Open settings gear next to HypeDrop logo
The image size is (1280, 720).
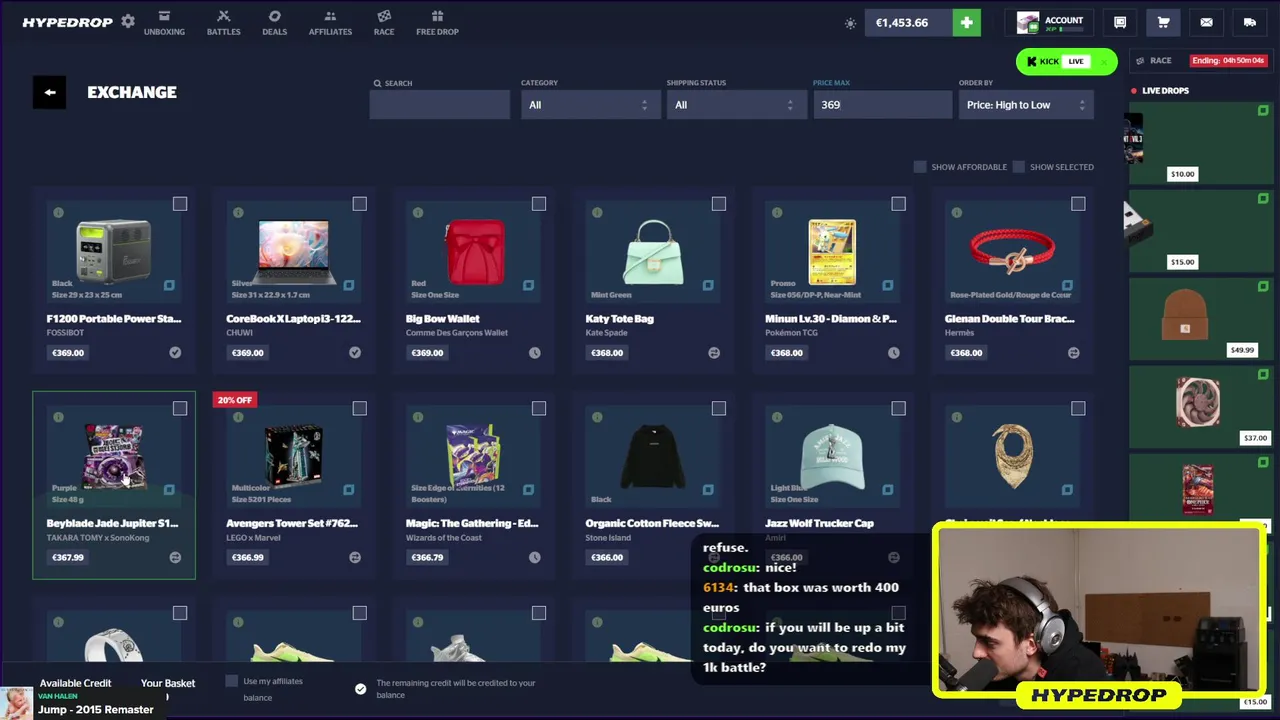[128, 21]
